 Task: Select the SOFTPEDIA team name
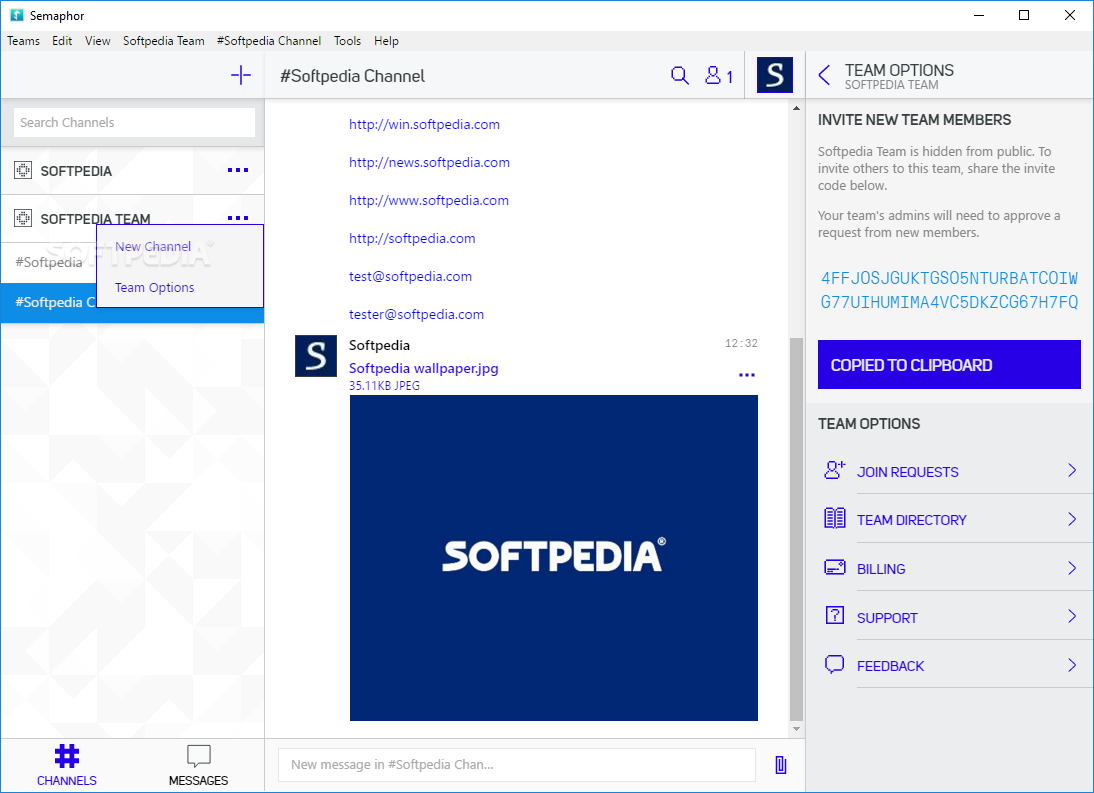(x=76, y=171)
